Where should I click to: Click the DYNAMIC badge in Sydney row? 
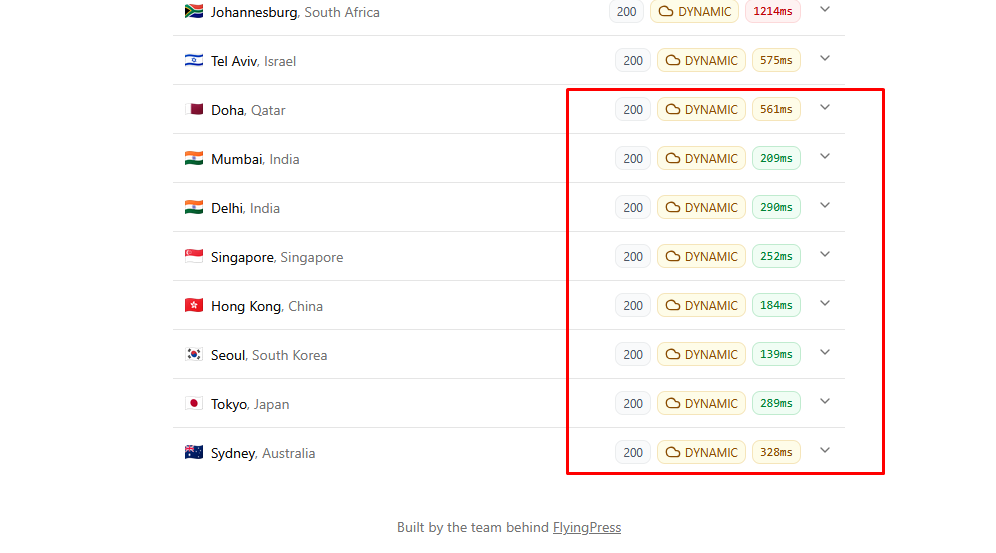tap(701, 452)
